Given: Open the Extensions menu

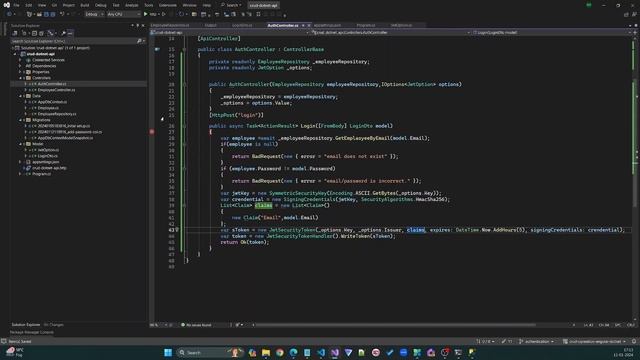Looking at the screenshot, I should [167, 5].
